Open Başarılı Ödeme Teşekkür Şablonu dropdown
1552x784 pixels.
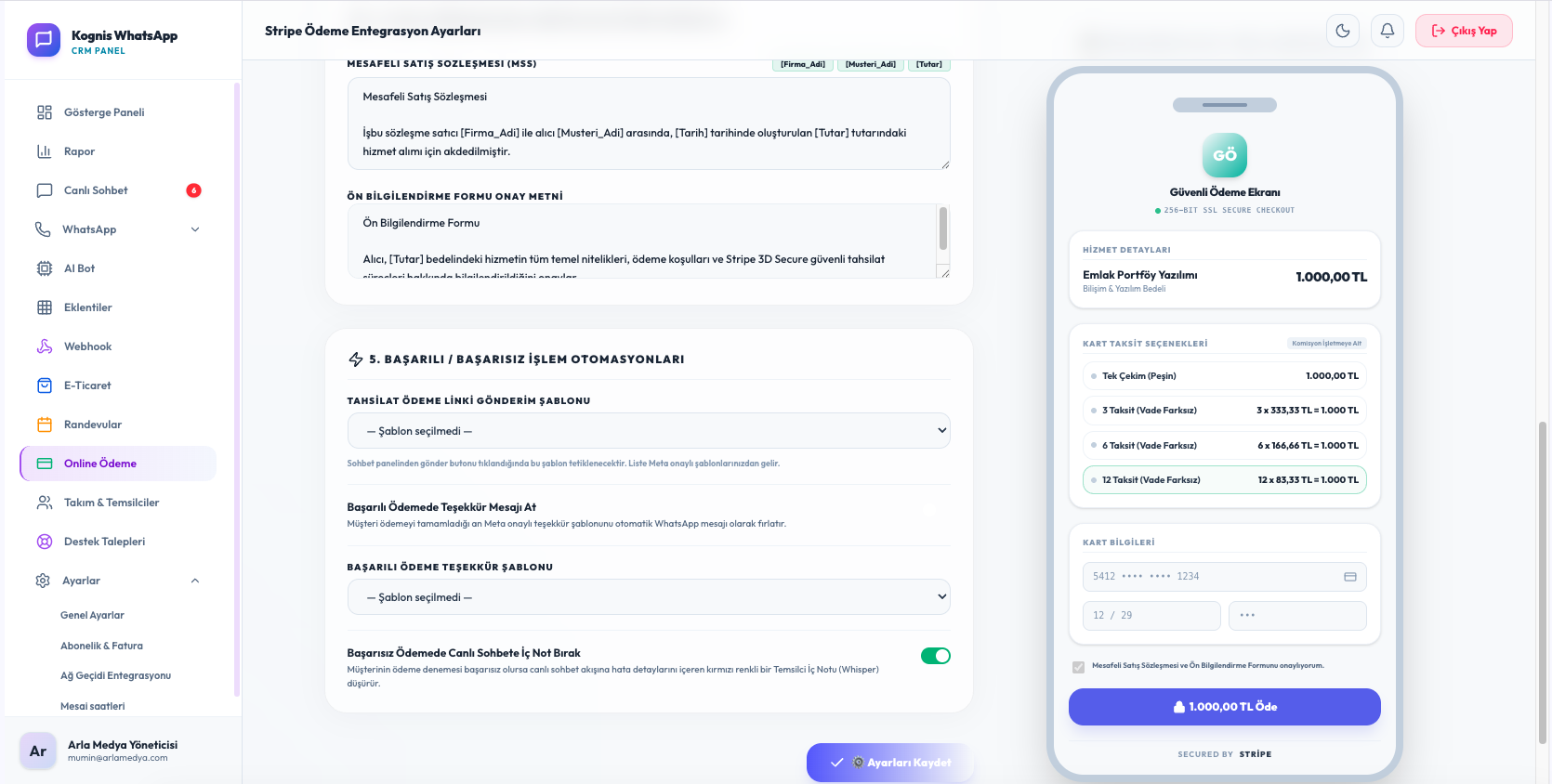tap(649, 597)
